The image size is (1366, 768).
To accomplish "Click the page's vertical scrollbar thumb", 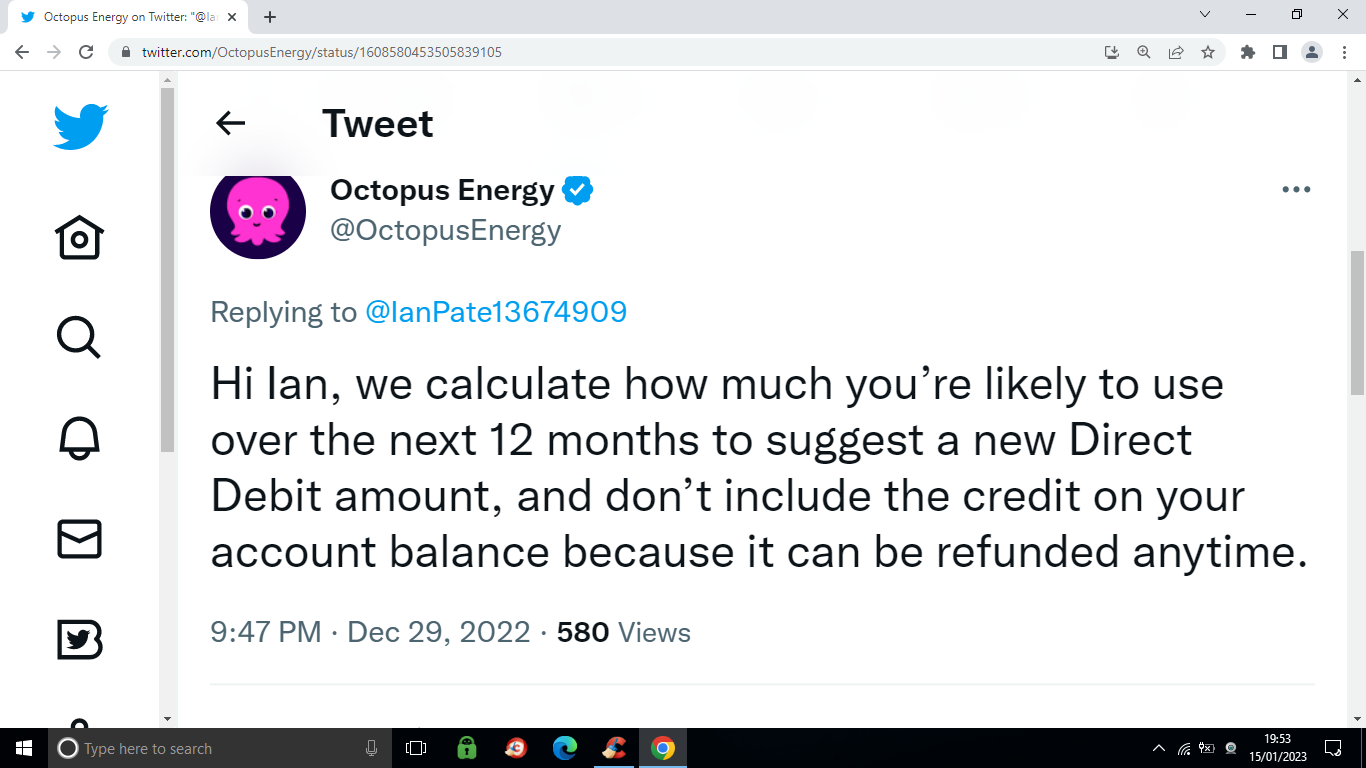I will coord(1357,320).
